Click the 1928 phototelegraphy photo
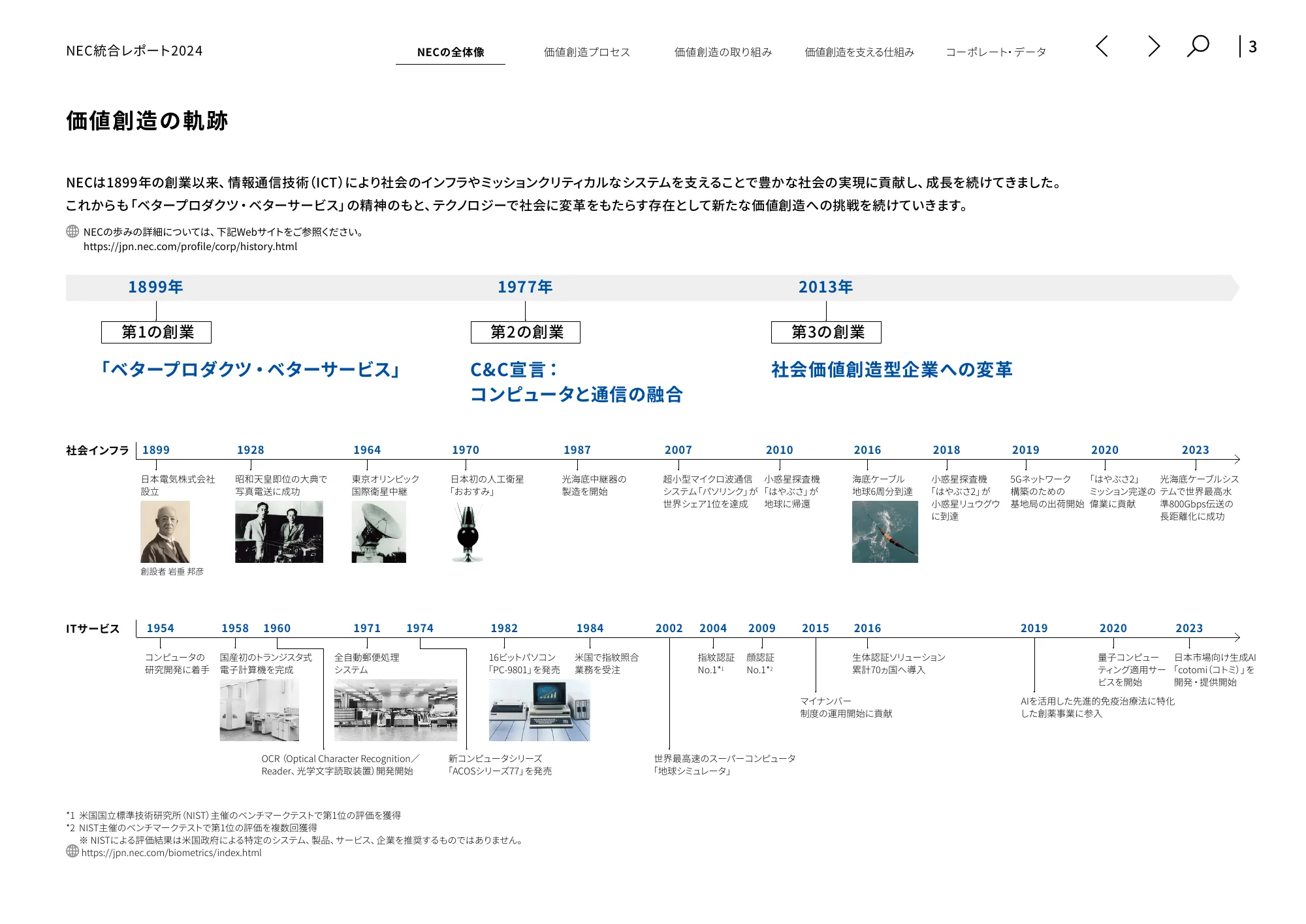The height and width of the screenshot is (924, 1306). tap(279, 532)
